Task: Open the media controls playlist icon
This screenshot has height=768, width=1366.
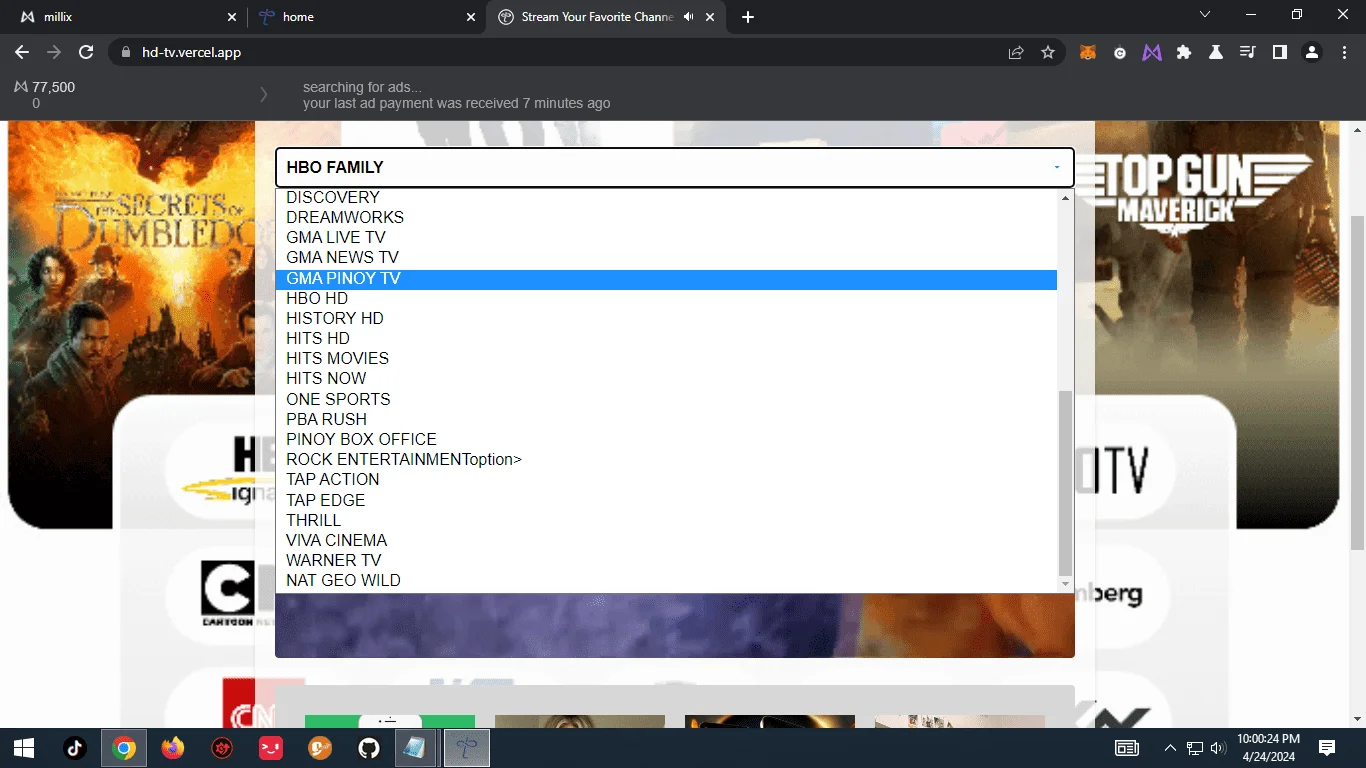Action: tap(1248, 52)
